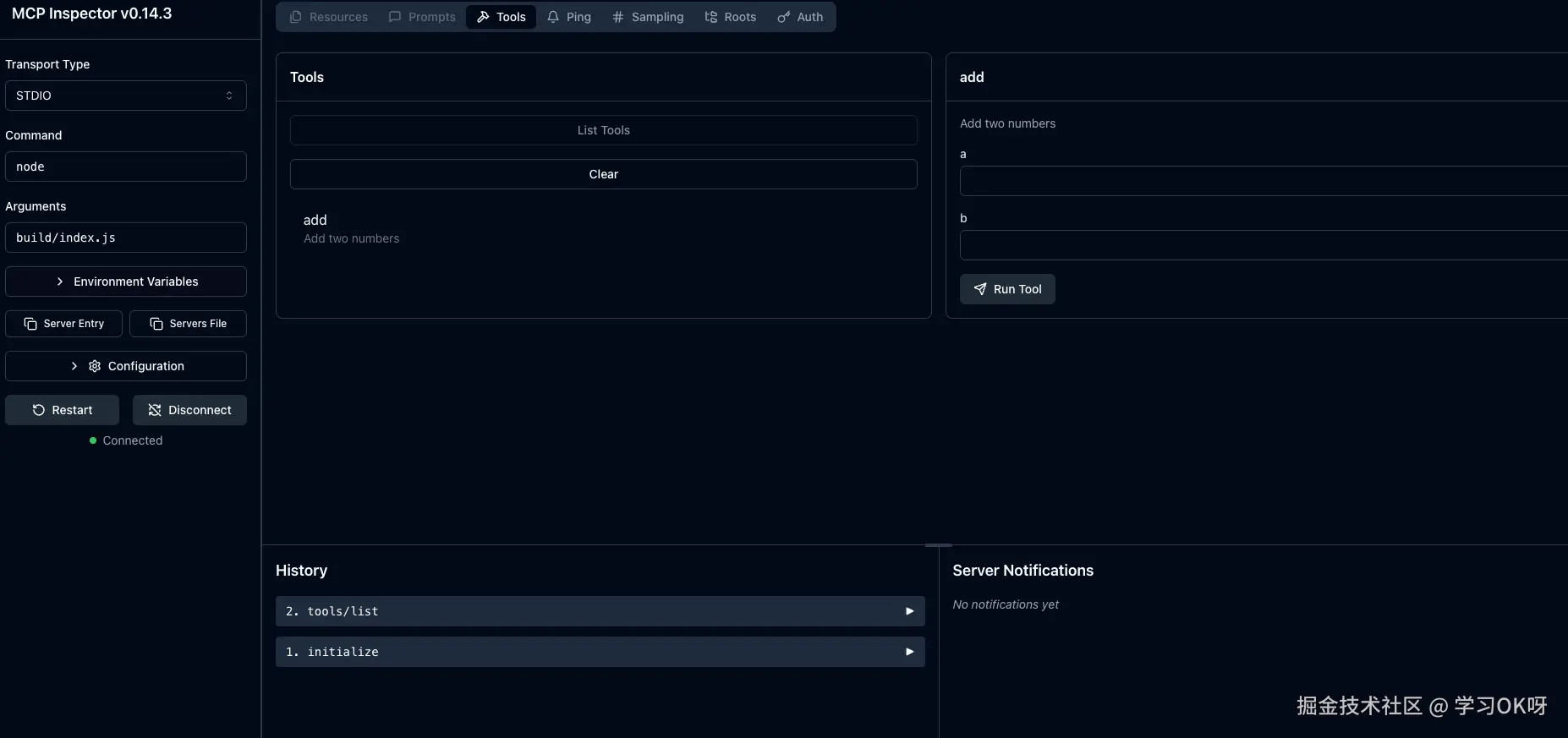
Task: Restart the server connection
Action: (x=62, y=410)
